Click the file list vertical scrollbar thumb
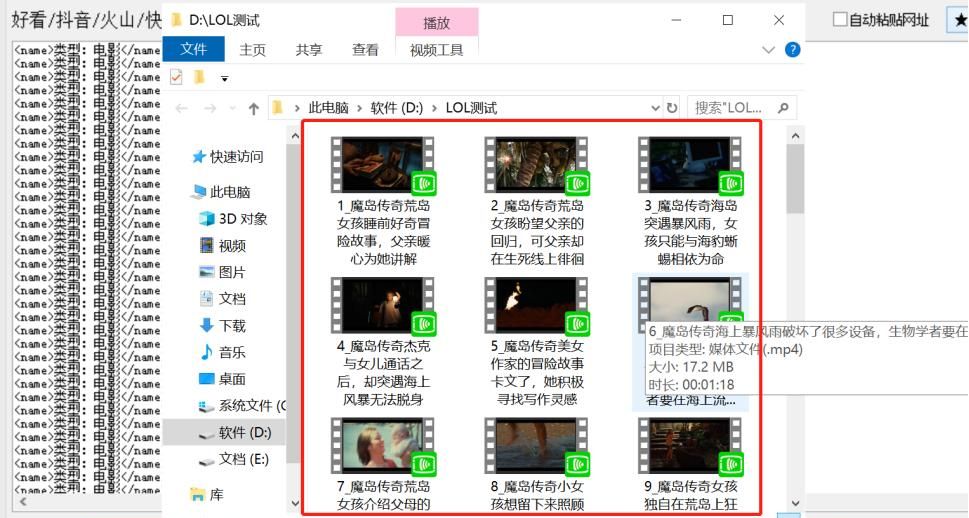 point(795,179)
